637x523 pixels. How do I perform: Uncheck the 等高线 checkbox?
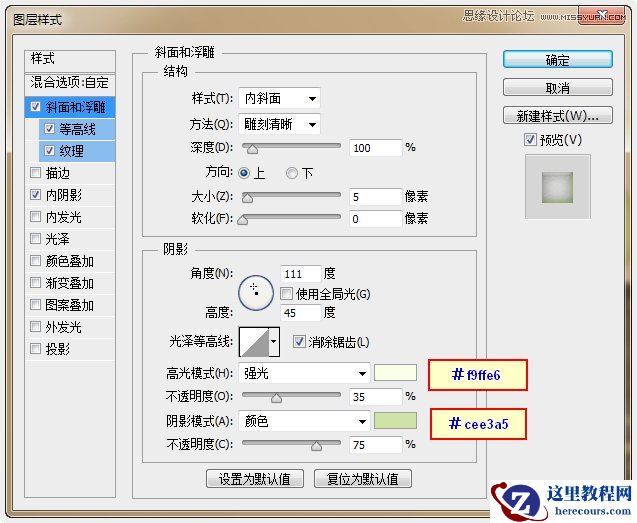click(x=50, y=129)
